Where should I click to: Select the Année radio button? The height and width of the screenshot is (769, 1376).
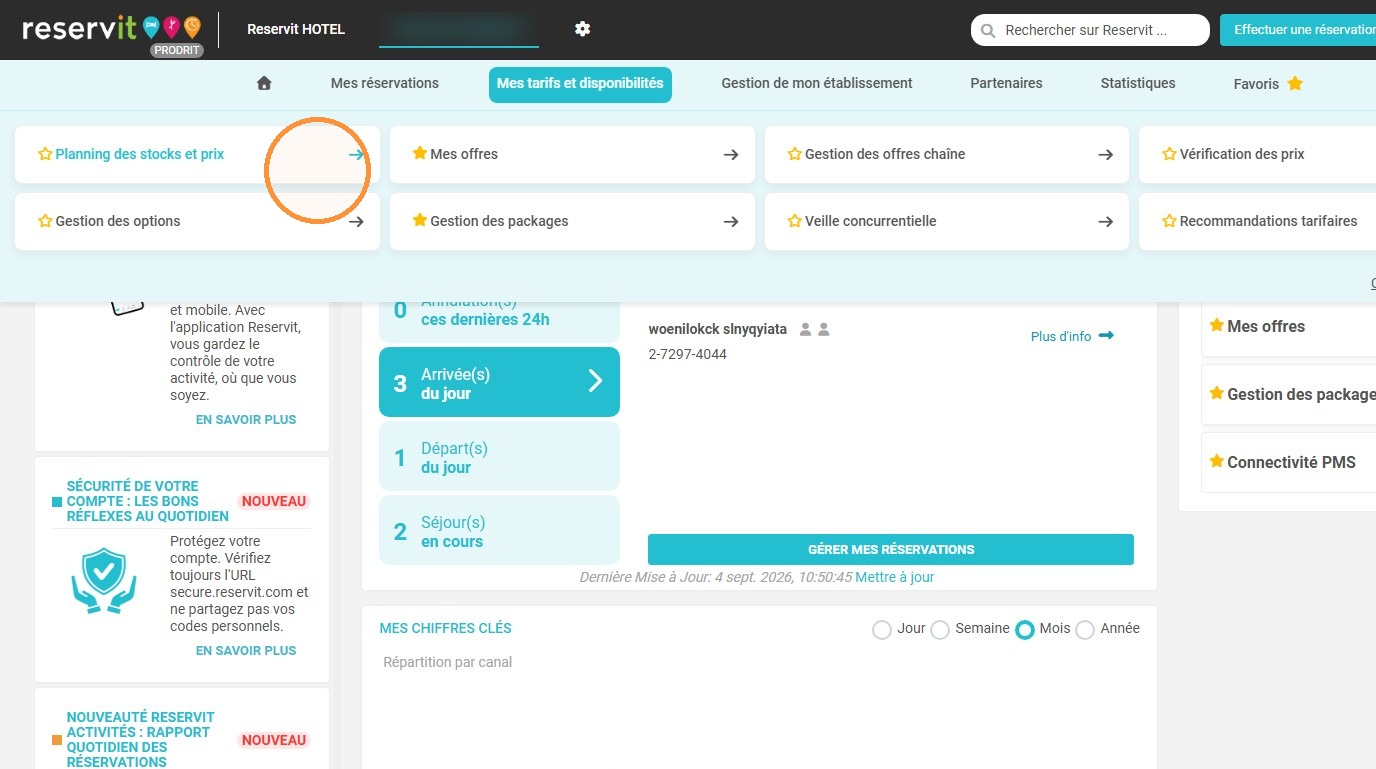[x=1085, y=630]
